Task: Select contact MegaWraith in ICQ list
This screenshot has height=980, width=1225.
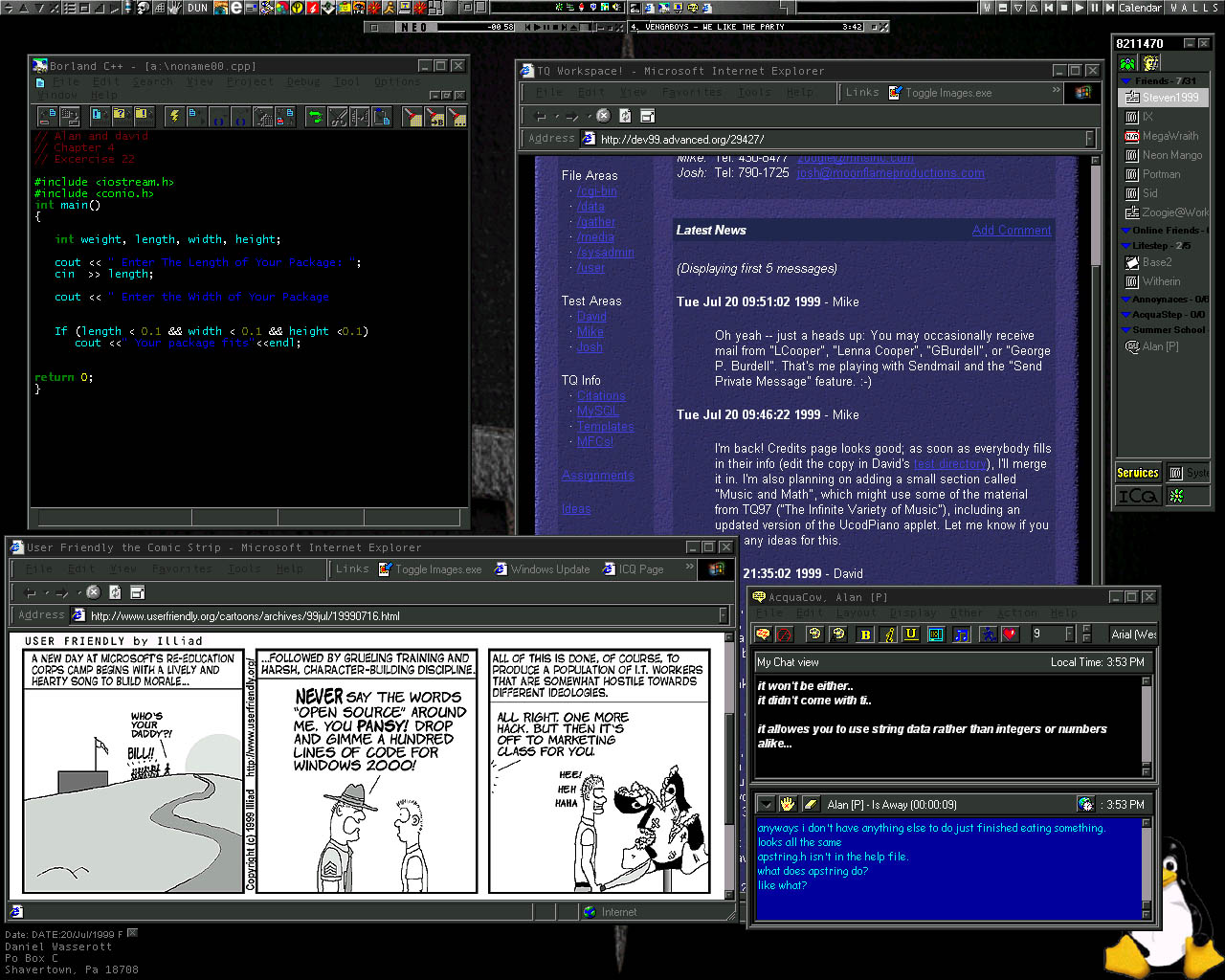Action: click(x=1162, y=136)
